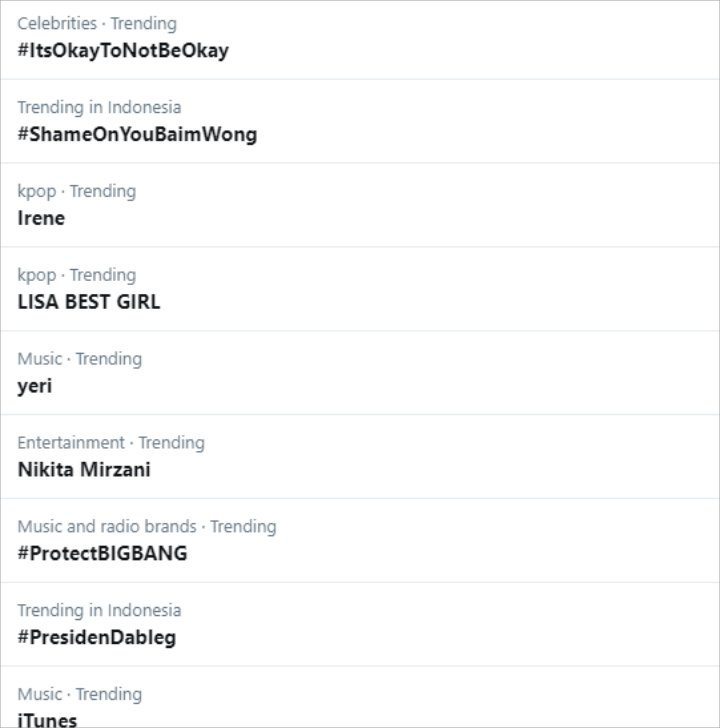
Task: Select the LISA BEST GIRL trend
Action: (x=89, y=302)
